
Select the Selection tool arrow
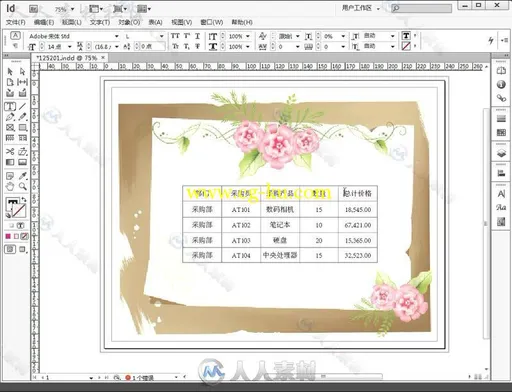(x=10, y=71)
